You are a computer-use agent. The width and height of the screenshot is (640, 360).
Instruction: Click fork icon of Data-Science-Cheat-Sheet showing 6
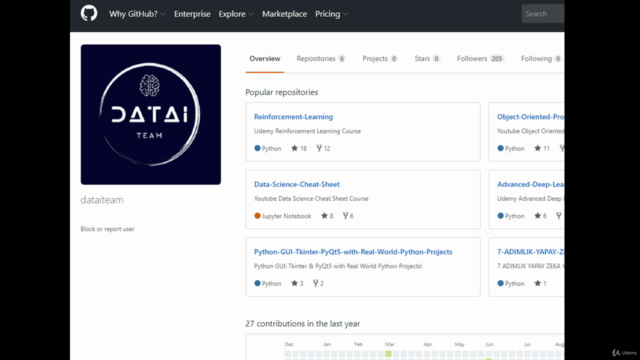(x=345, y=216)
